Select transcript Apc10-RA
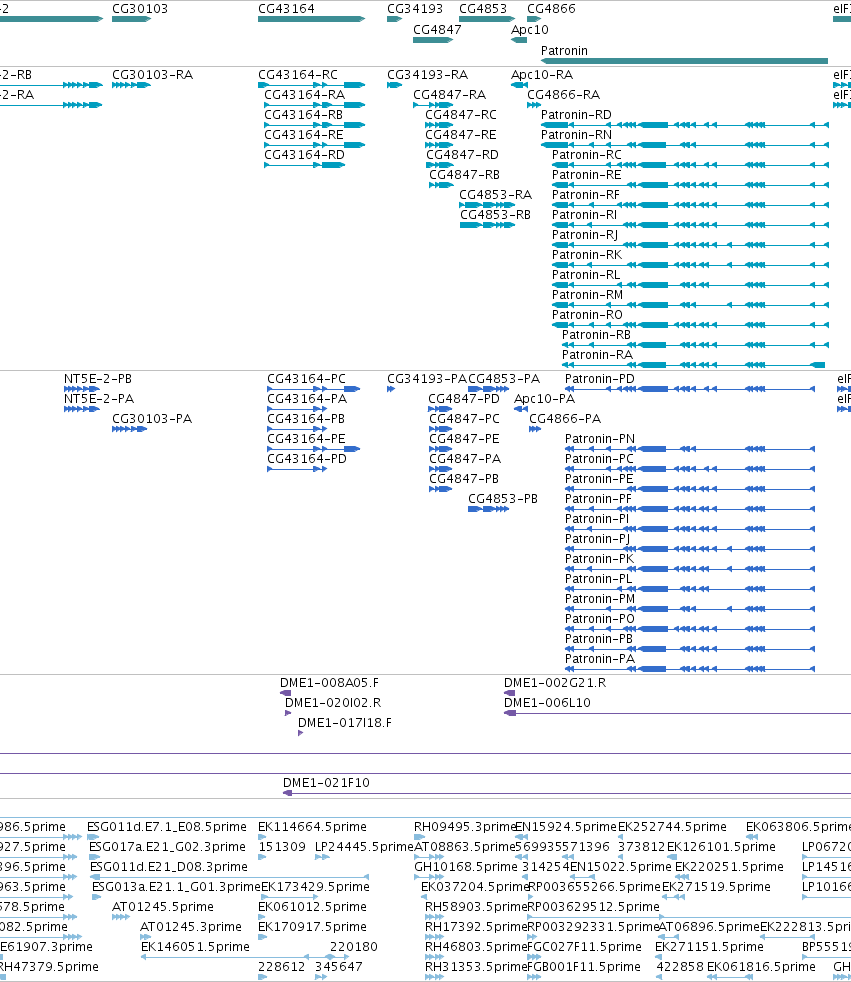The image size is (851, 982). (542, 75)
